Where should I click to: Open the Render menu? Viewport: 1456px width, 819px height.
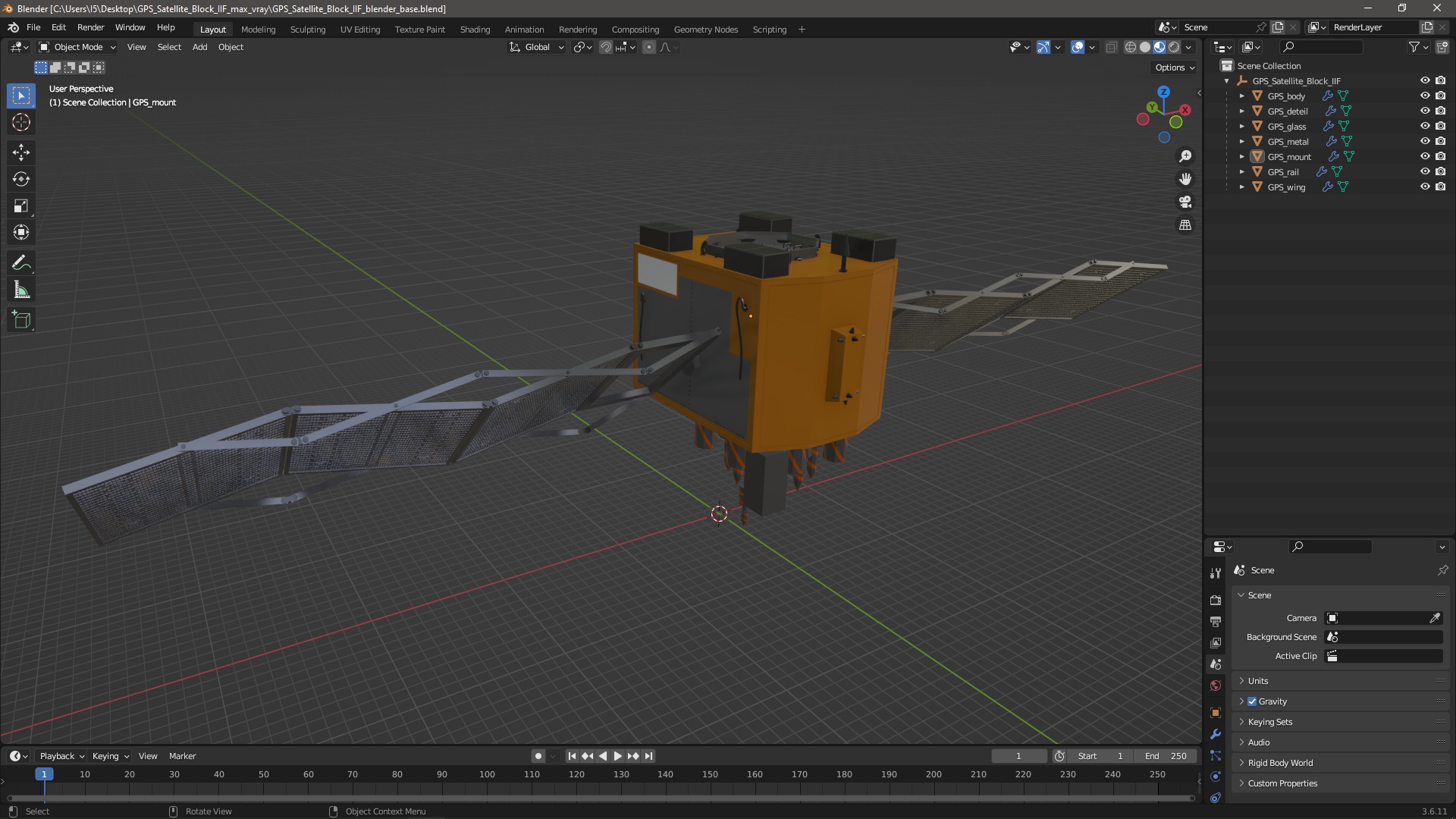click(x=90, y=27)
